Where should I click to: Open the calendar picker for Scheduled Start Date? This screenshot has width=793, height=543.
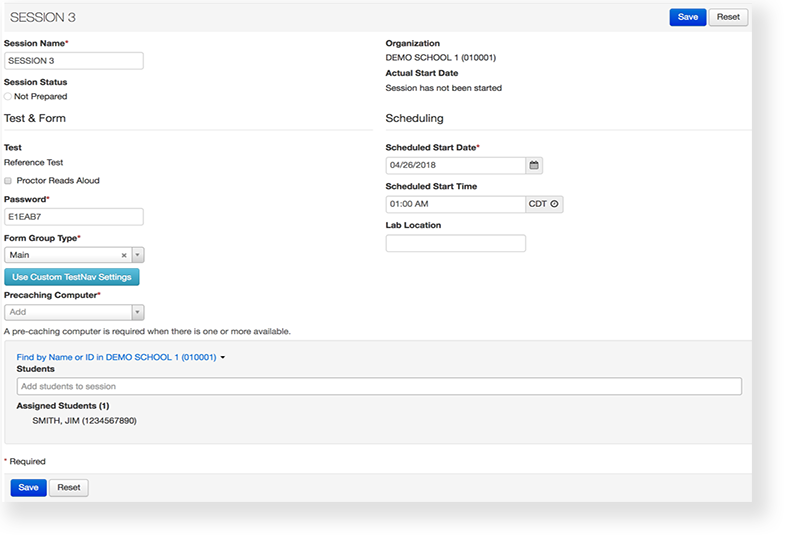tap(534, 165)
